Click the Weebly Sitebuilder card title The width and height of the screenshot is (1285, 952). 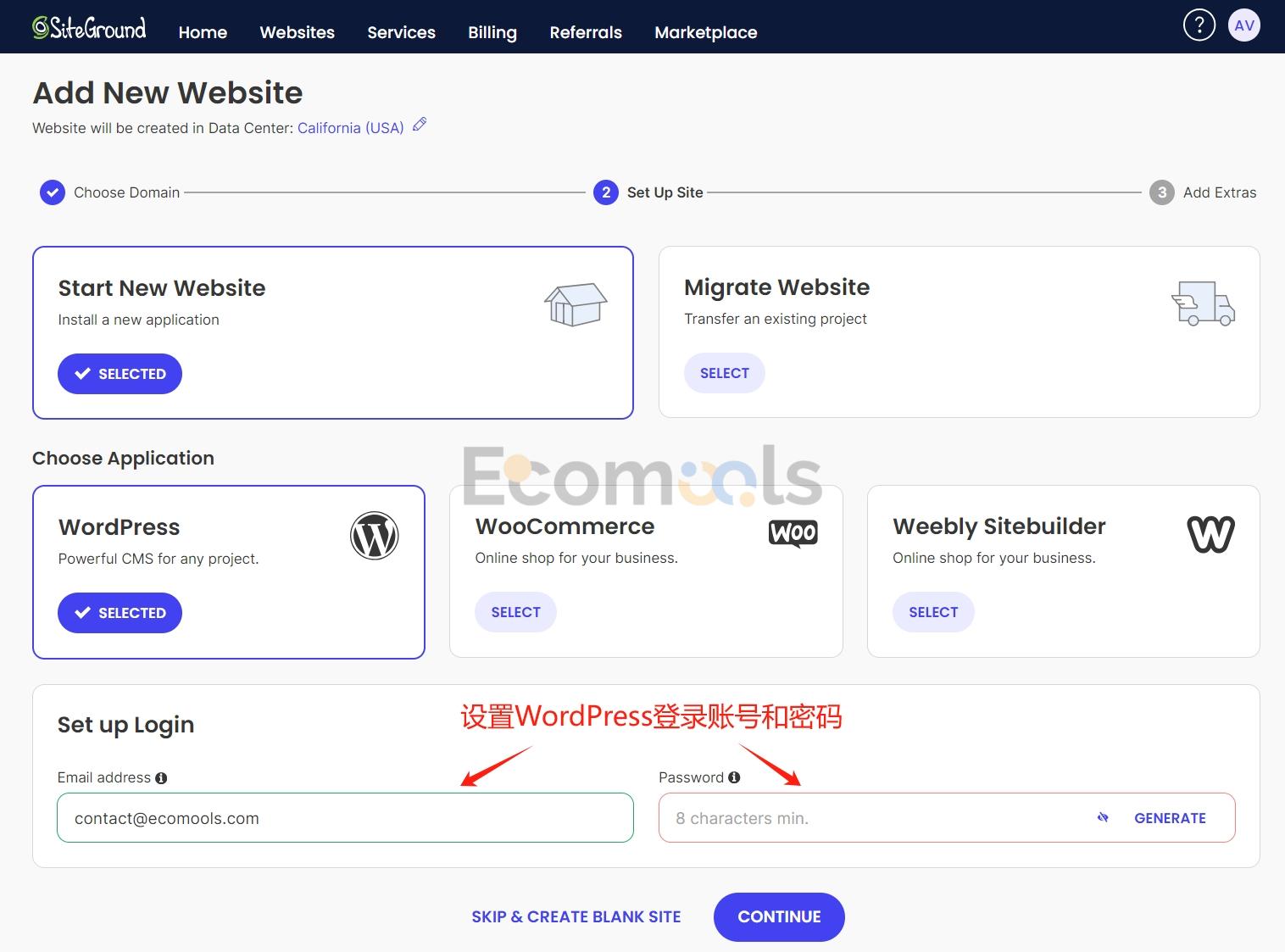999,526
